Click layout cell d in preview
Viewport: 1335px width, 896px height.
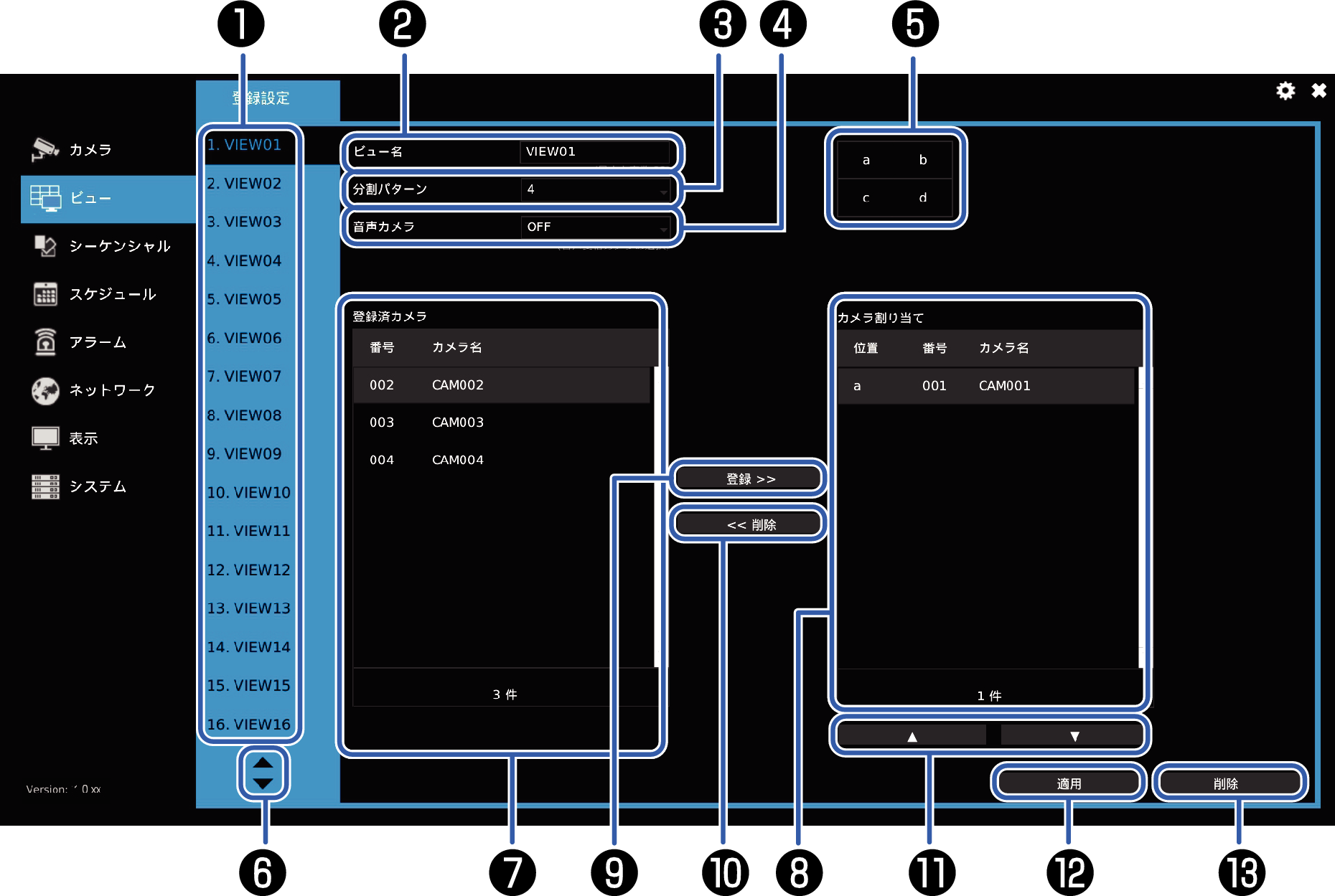(923, 197)
